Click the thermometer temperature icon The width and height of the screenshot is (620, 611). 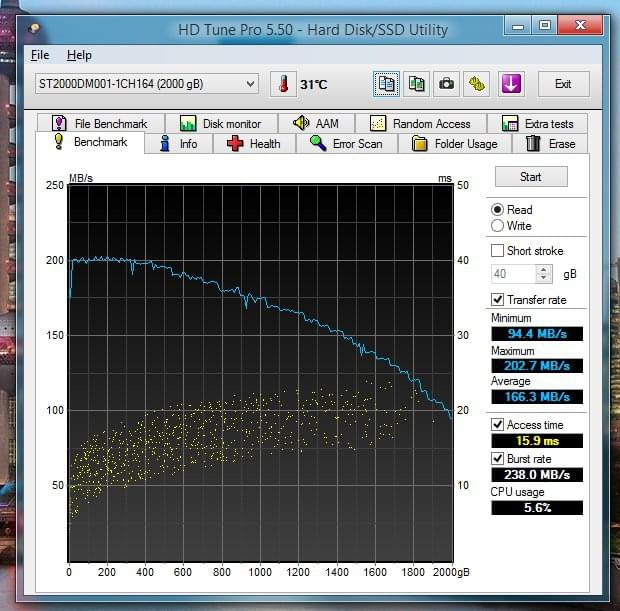click(283, 84)
